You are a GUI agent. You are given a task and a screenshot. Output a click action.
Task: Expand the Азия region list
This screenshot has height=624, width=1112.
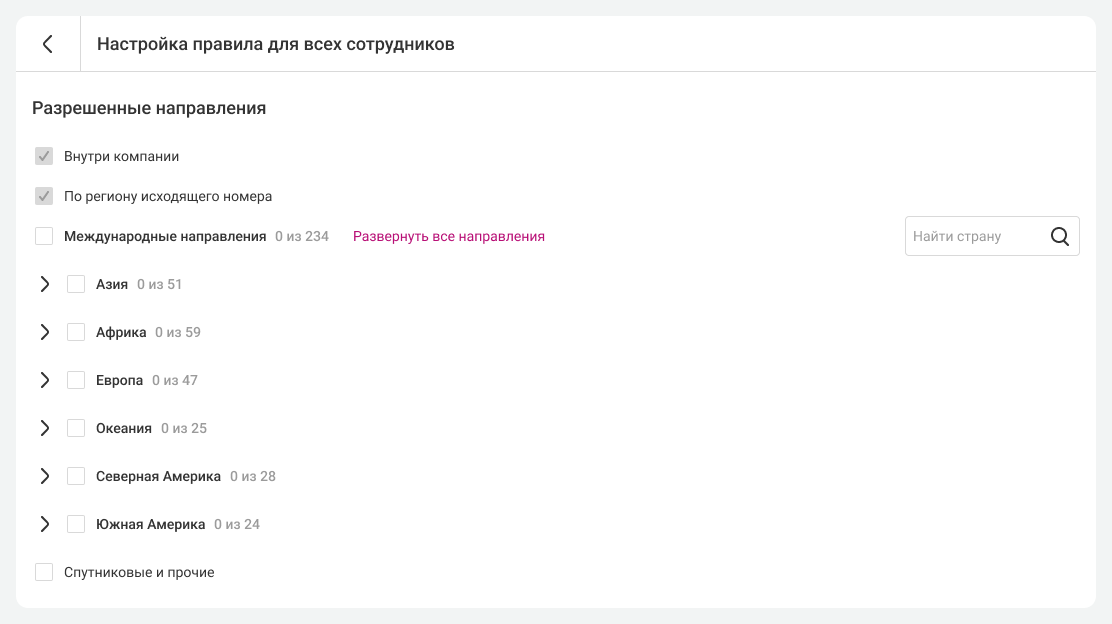pyautogui.click(x=44, y=284)
